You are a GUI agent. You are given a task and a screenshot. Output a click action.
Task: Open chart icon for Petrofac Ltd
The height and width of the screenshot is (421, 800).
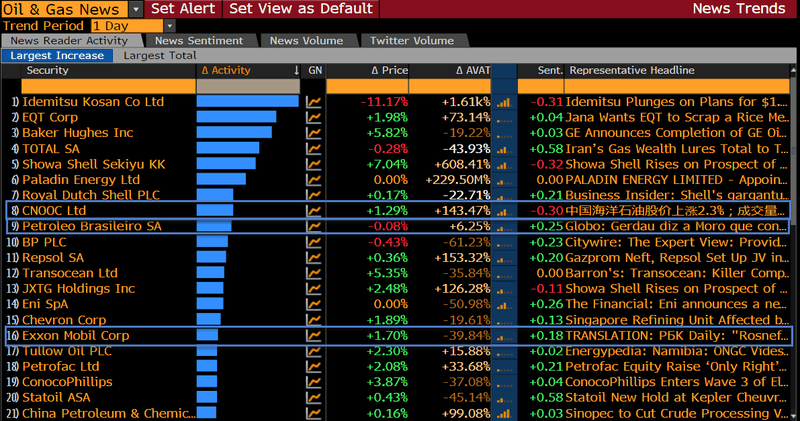click(313, 366)
